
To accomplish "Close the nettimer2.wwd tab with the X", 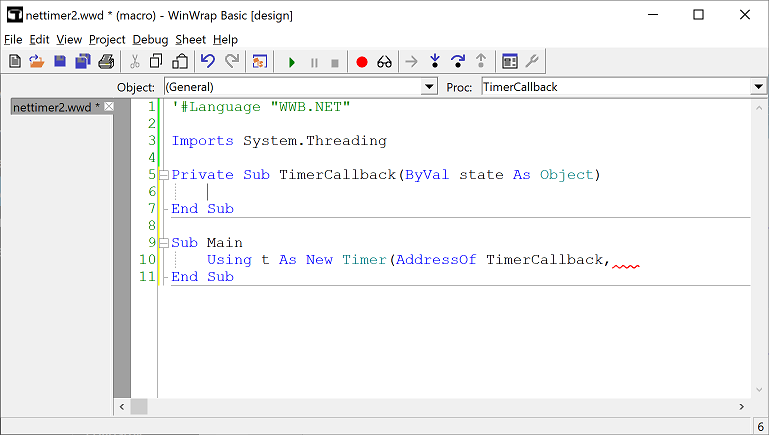I will coord(108,107).
